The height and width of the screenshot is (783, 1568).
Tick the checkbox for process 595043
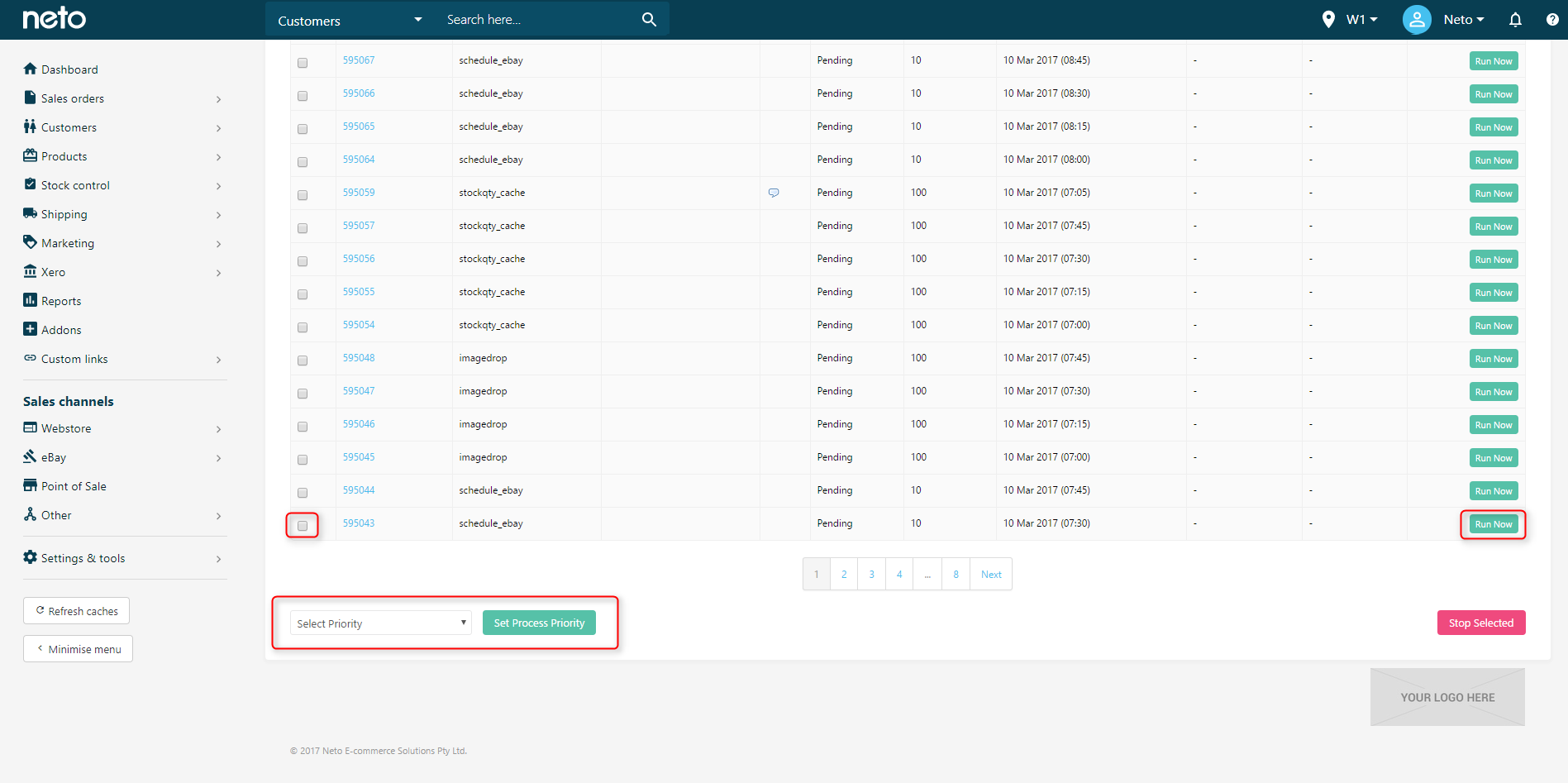(303, 526)
